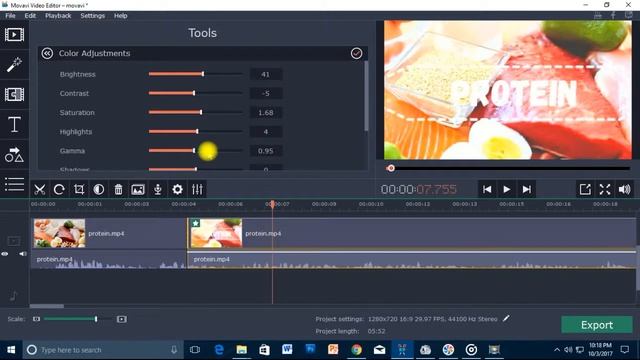The height and width of the screenshot is (360, 640).
Task: Open the Import media tab
Action: pyautogui.click(x=14, y=35)
